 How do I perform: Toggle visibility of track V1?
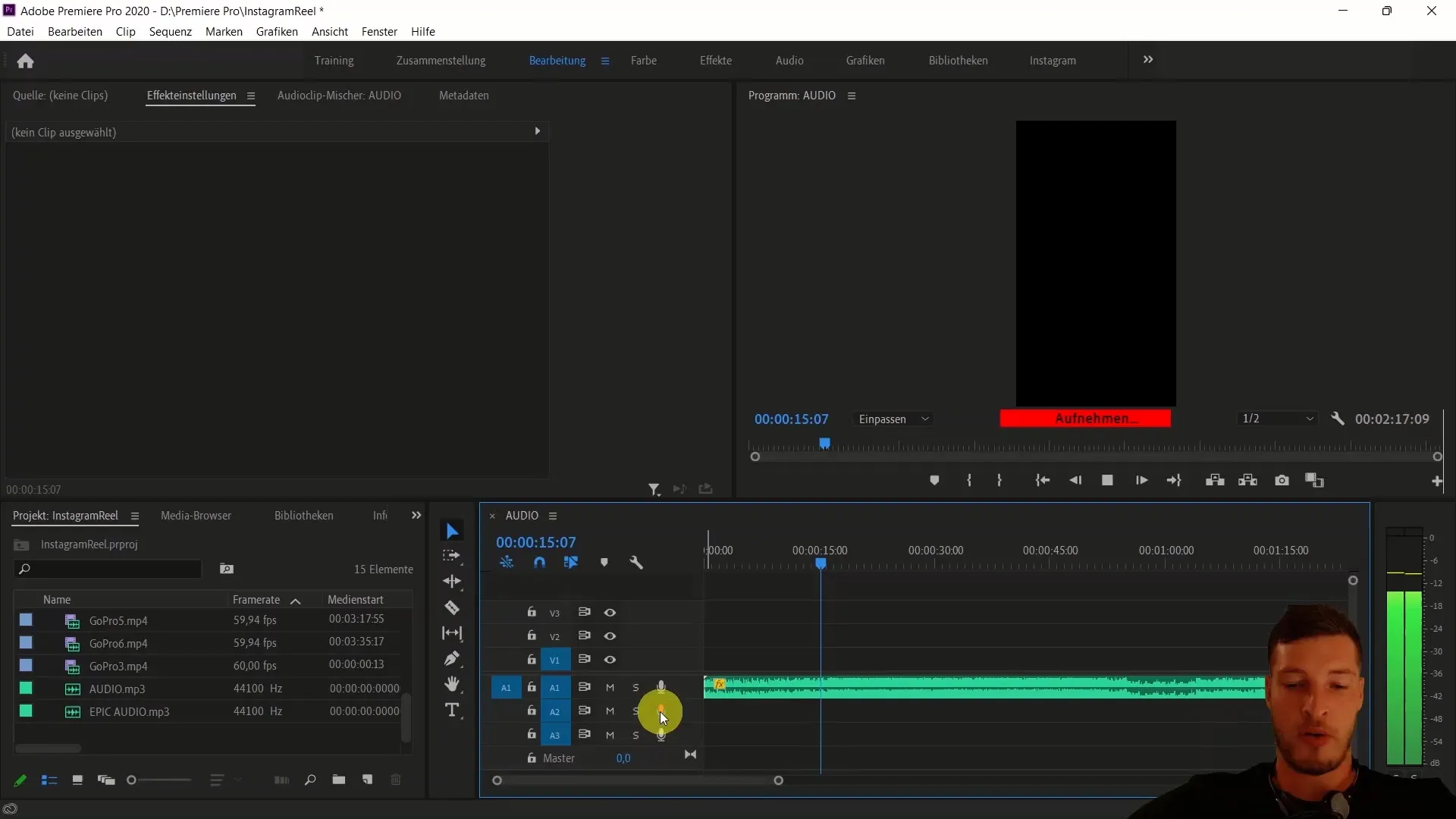click(x=610, y=660)
